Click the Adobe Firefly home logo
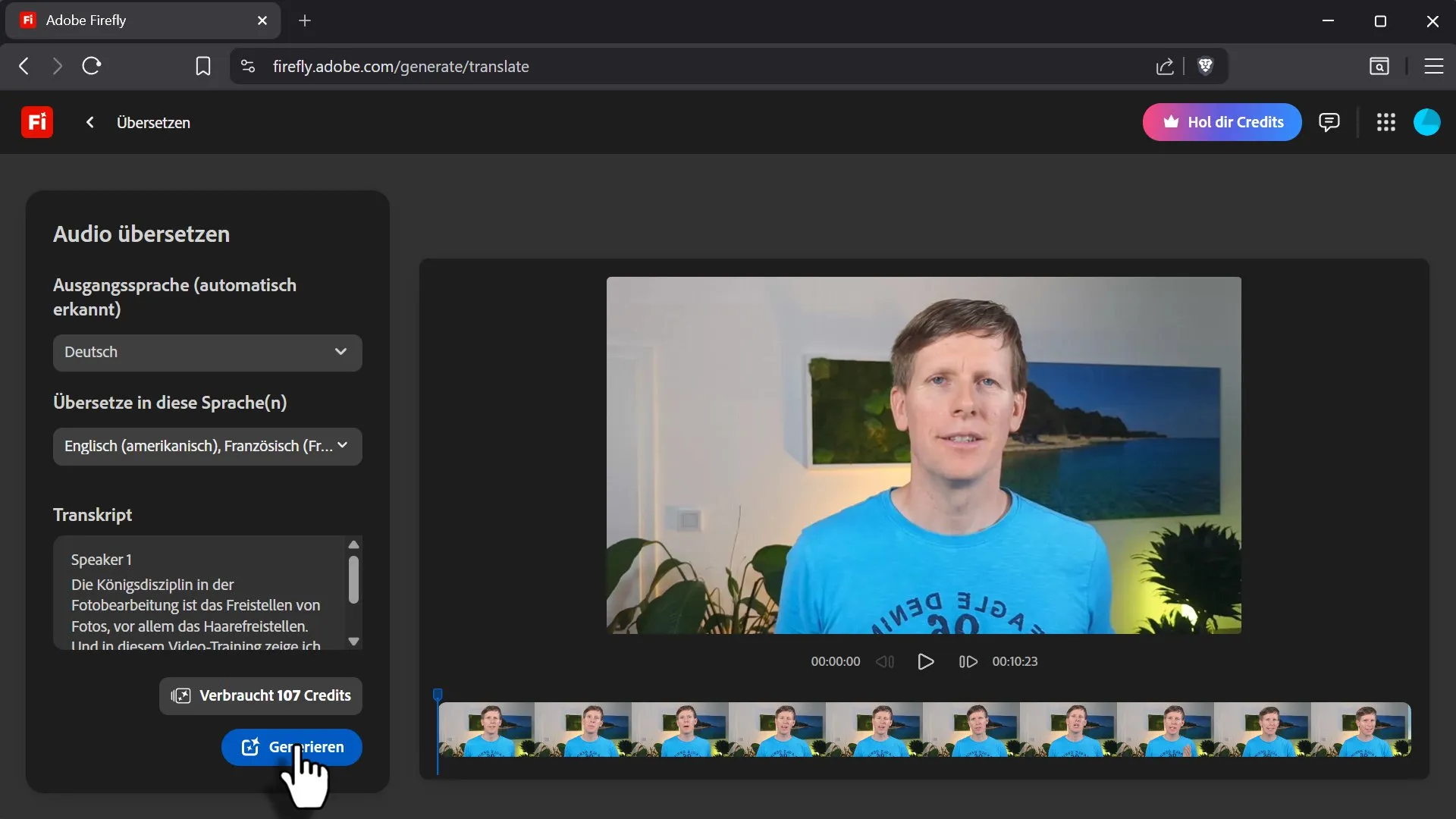 pos(36,122)
